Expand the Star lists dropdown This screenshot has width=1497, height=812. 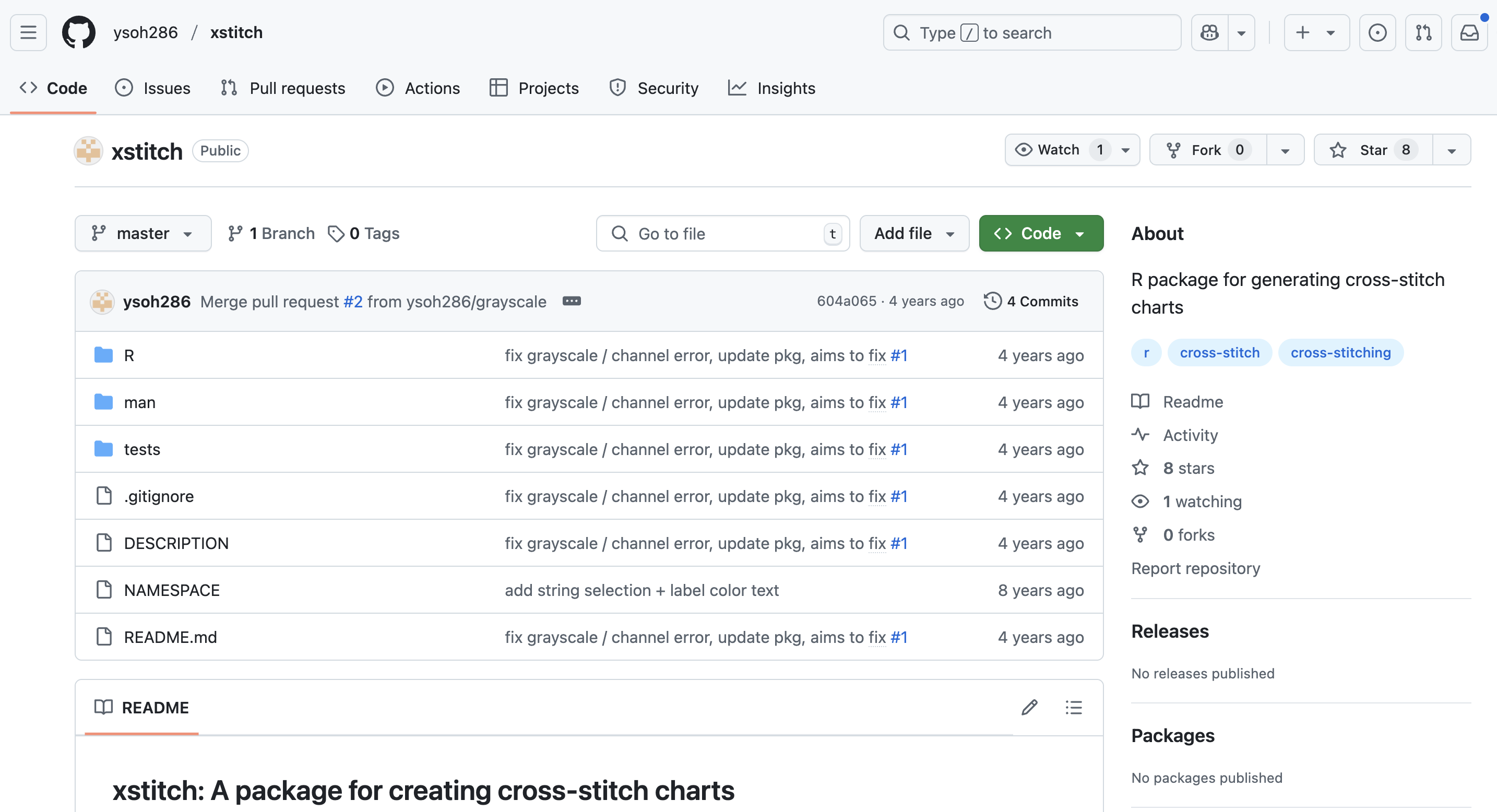[x=1452, y=150]
